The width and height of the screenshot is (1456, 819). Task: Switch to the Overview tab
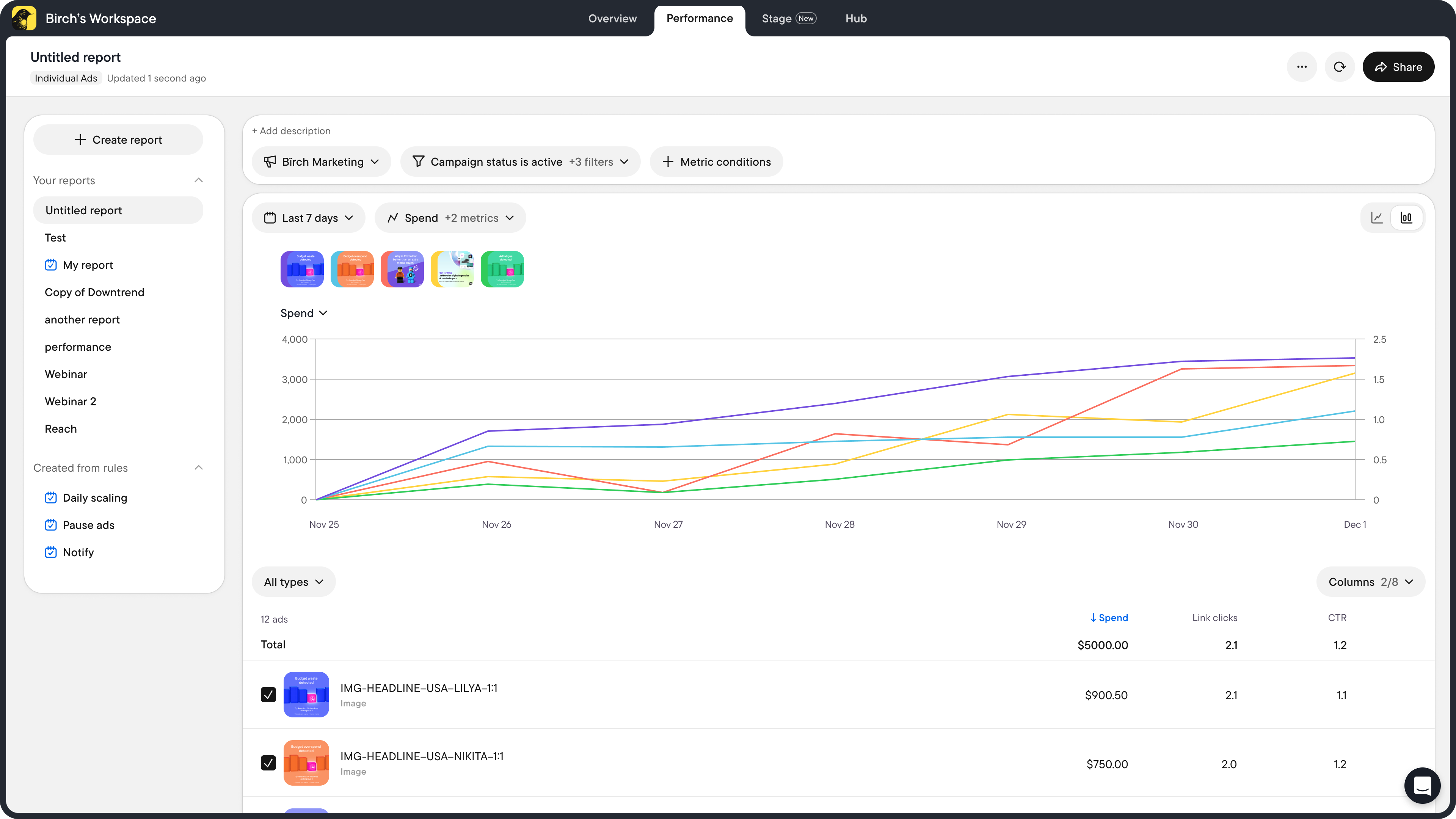[612, 19]
